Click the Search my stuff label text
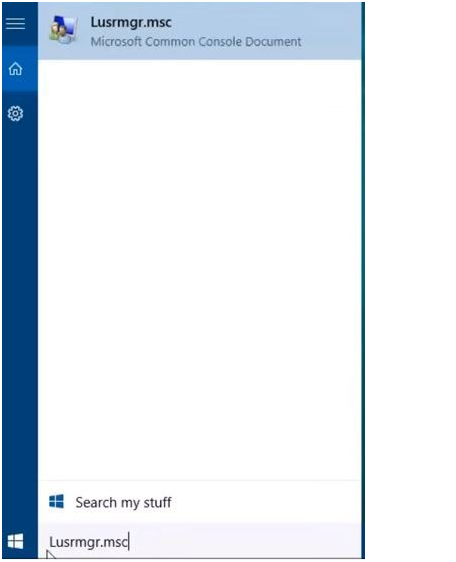Image resolution: width=456 pixels, height=562 pixels. 123,503
